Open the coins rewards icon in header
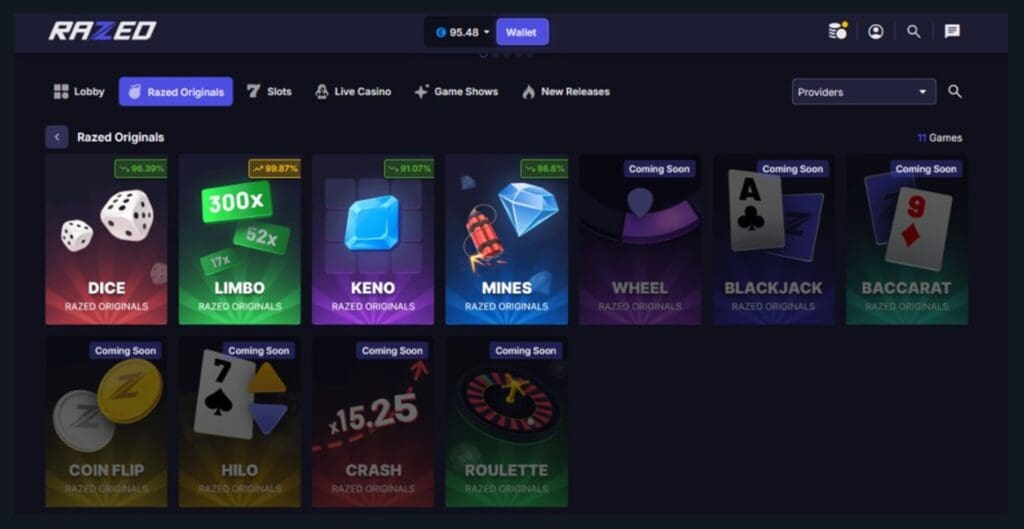This screenshot has width=1024, height=529. 837,31
